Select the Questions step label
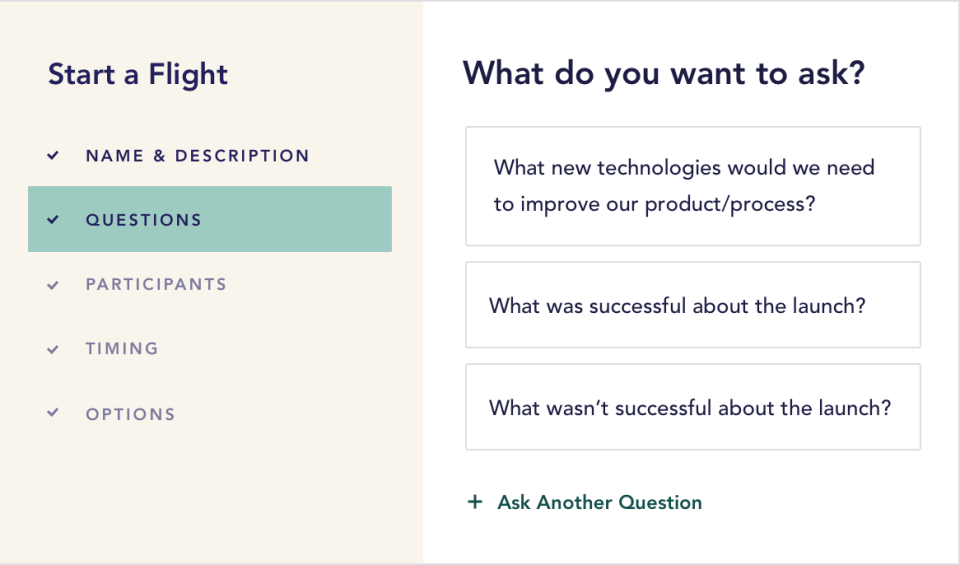Screen dimensions: 960x565 (x=143, y=220)
